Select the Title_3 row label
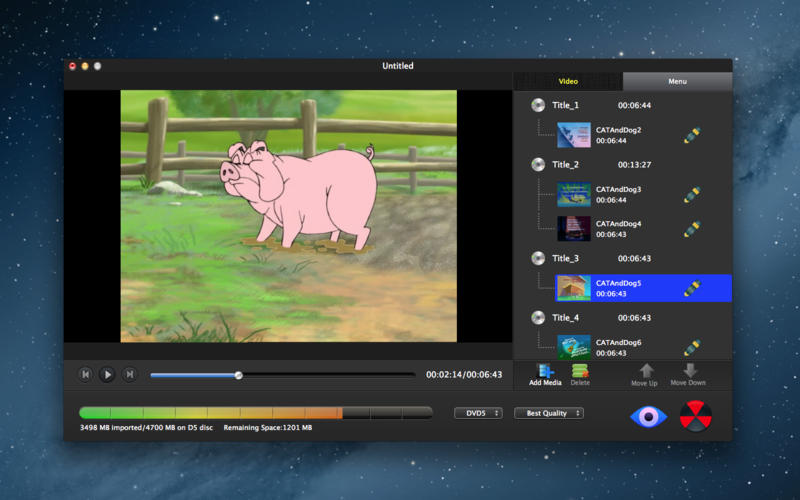The width and height of the screenshot is (800, 500). tap(565, 258)
